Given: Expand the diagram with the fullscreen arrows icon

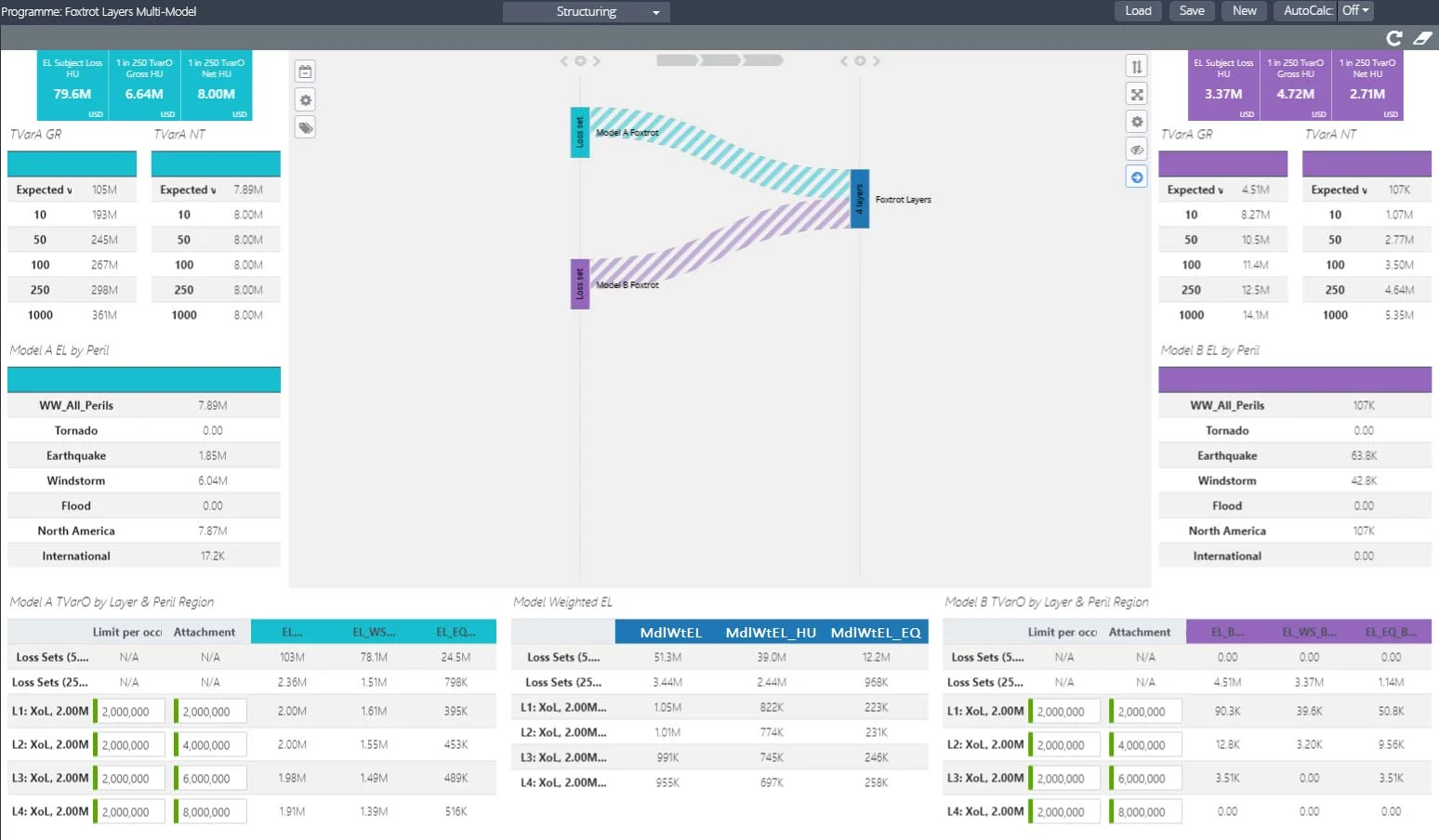Looking at the screenshot, I should click(x=1136, y=93).
